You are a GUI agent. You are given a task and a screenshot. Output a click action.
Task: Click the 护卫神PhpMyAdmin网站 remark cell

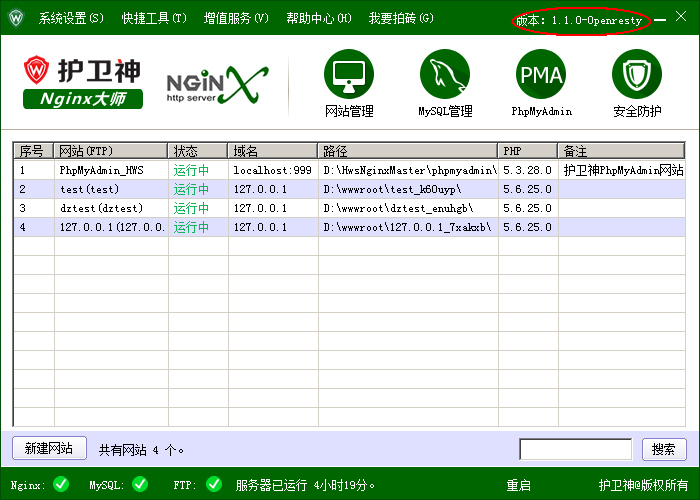(621, 170)
